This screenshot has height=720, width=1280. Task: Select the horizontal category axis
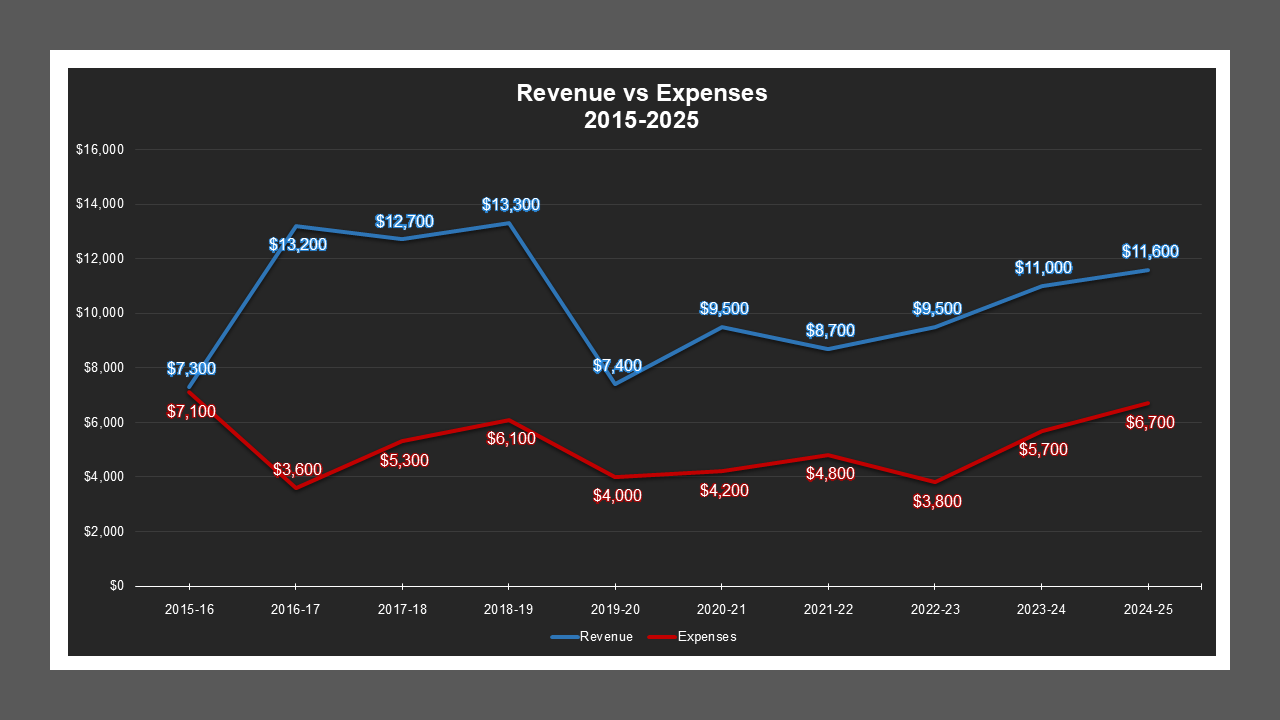[660, 584]
